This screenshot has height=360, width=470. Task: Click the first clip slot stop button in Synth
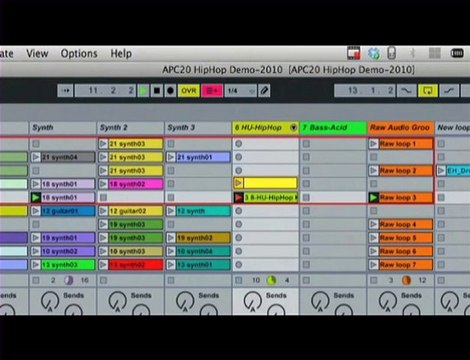click(x=36, y=144)
